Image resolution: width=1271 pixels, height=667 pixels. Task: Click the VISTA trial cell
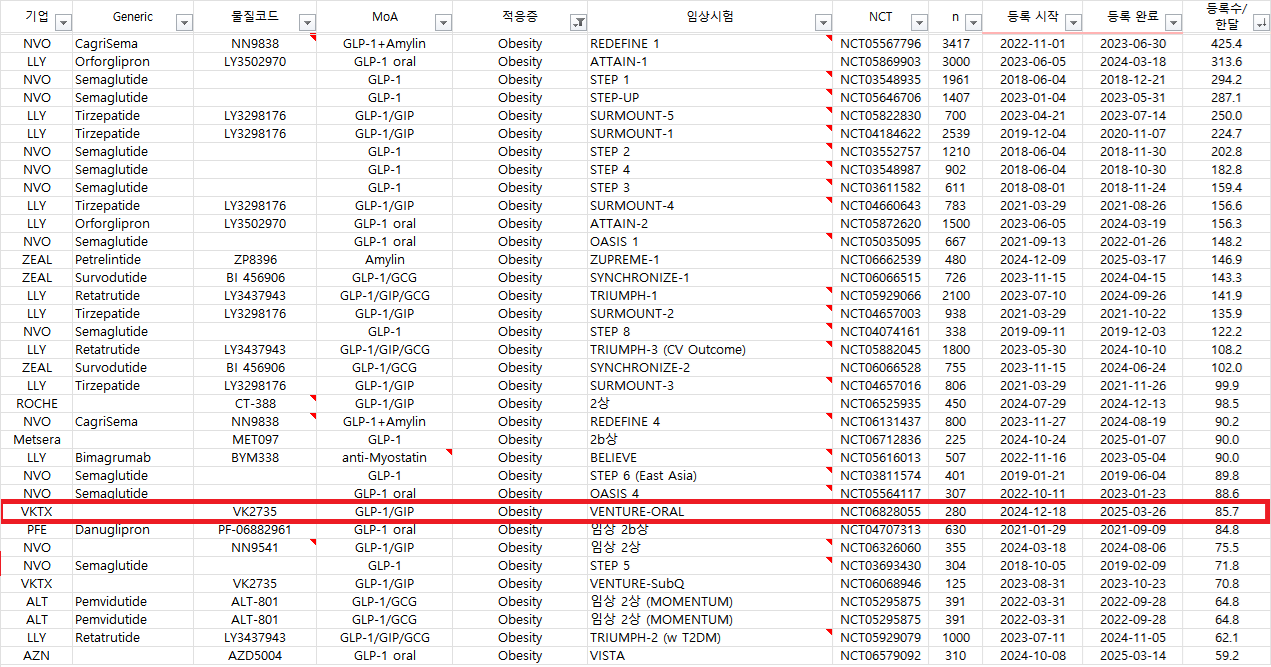pyautogui.click(x=711, y=656)
